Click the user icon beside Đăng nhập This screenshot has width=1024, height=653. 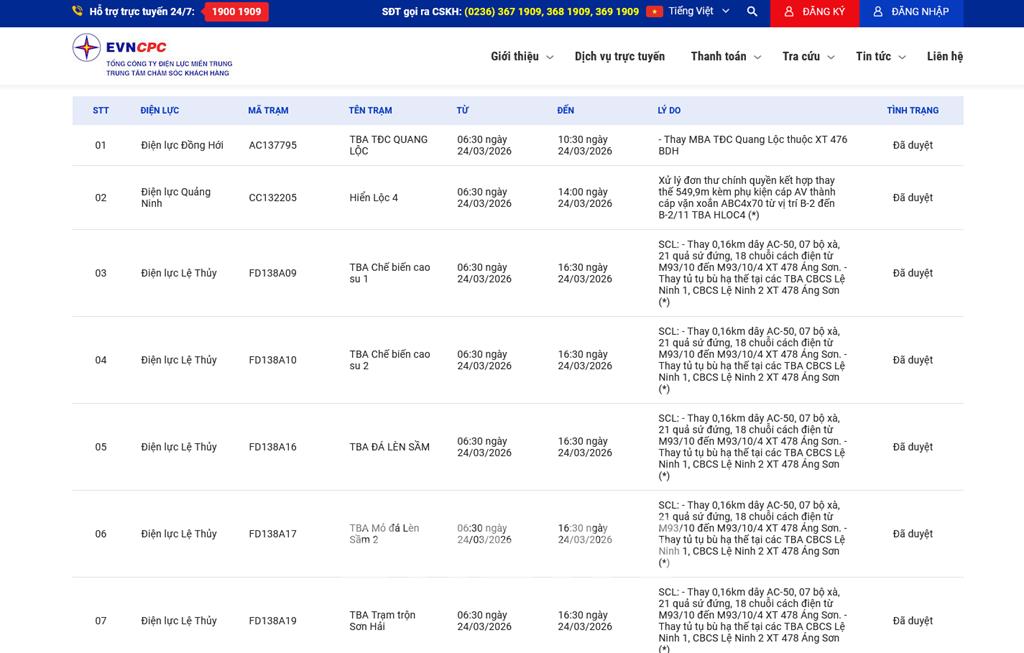[878, 12]
